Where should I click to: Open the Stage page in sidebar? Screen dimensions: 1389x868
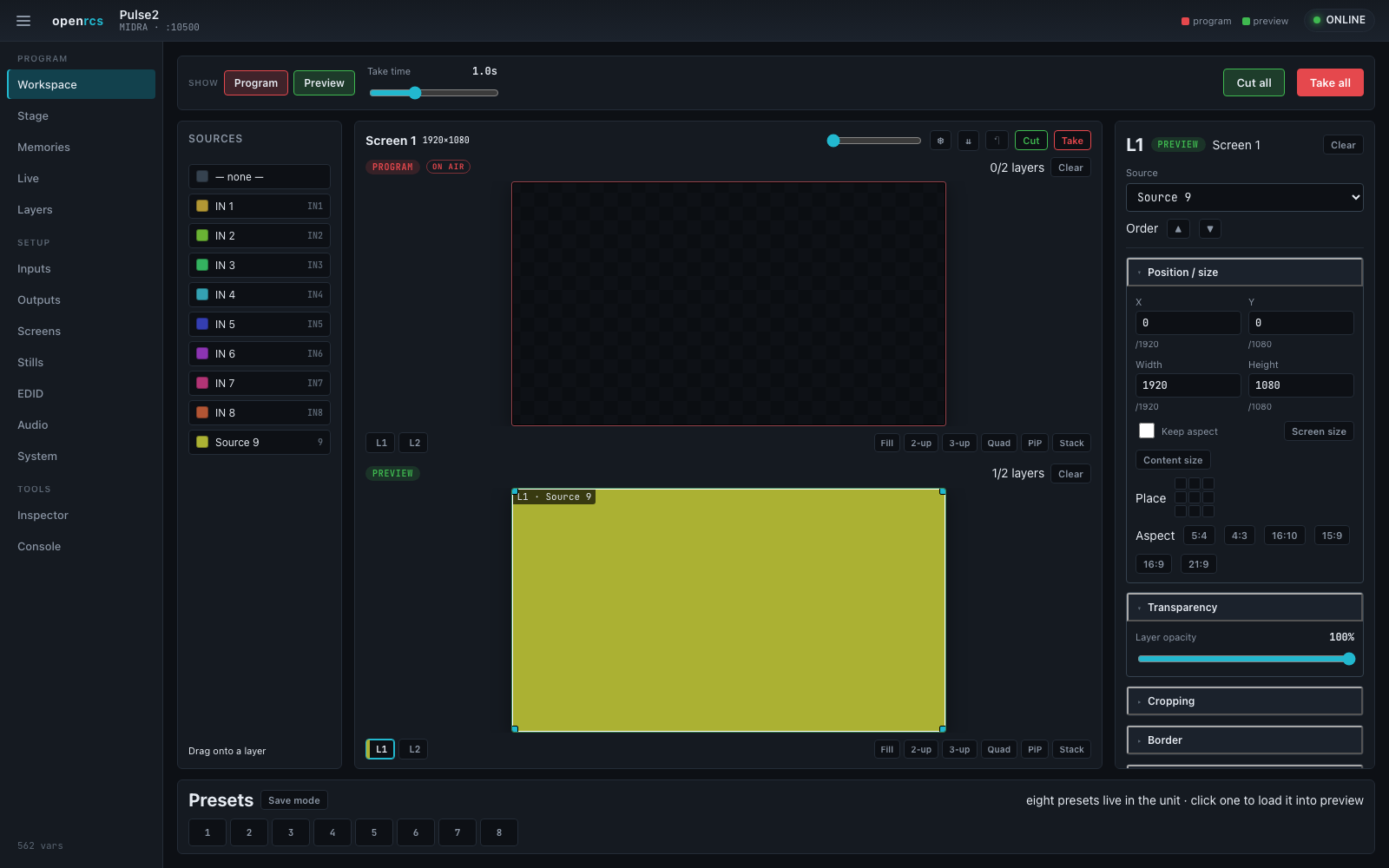coord(81,116)
